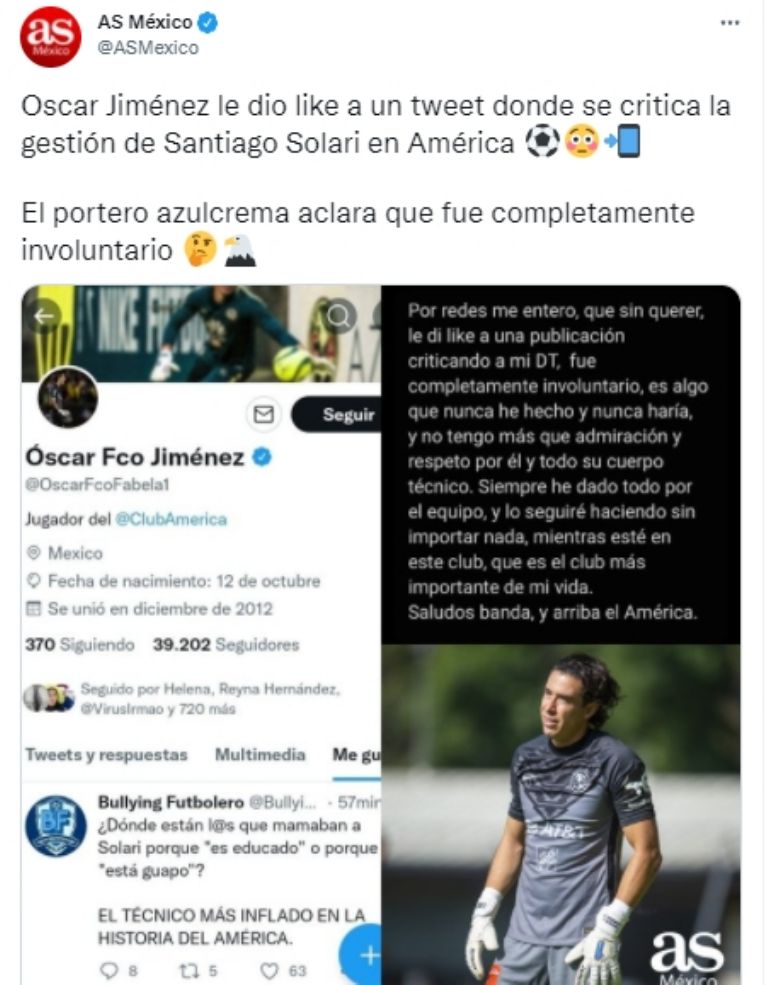Image resolution: width=768 pixels, height=985 pixels.
Task: Tap the reply bubble icon with 8
Action: [x=119, y=970]
